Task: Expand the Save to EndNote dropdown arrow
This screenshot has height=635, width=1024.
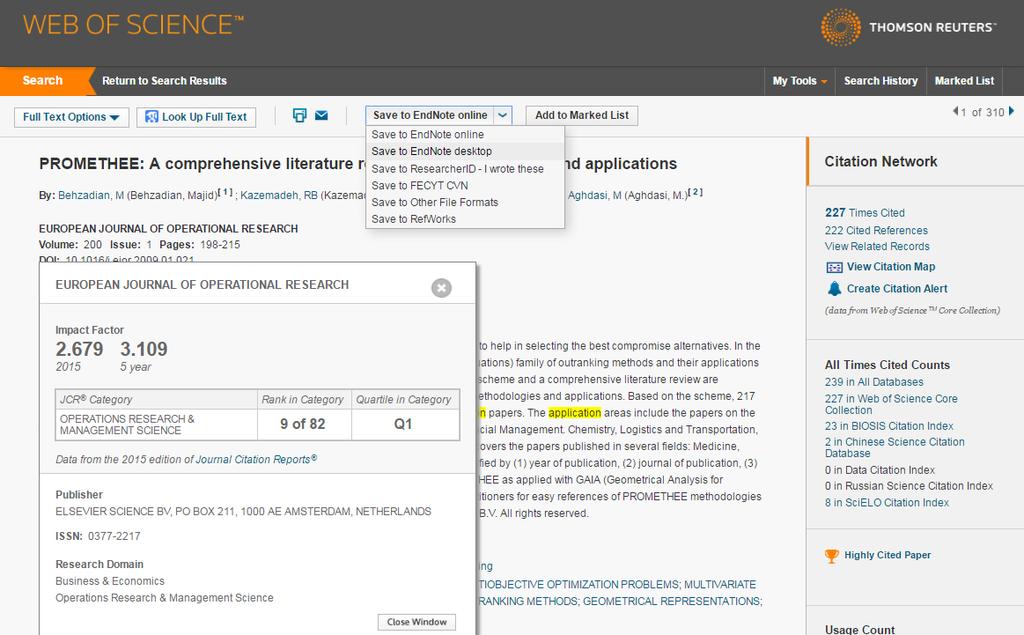Action: click(x=503, y=116)
